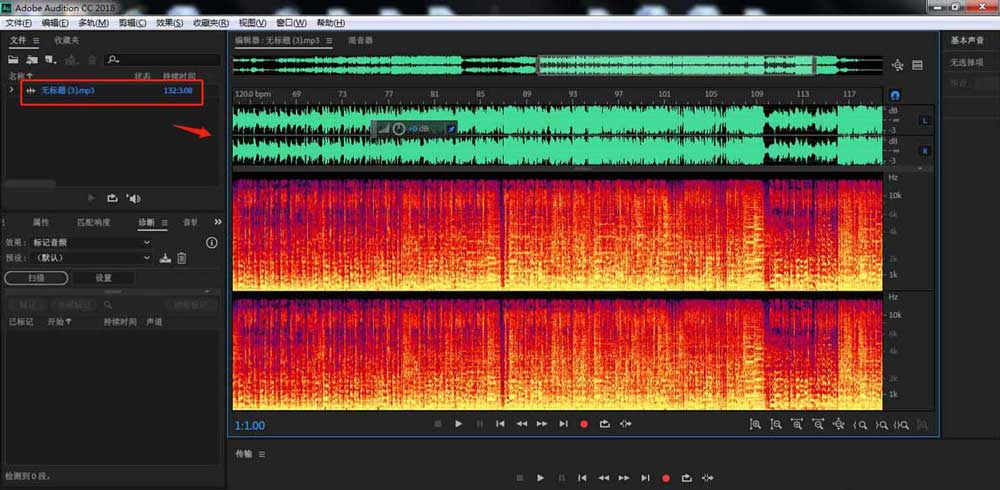Expand the 无标题 (3).mp3 file entry

pos(12,91)
